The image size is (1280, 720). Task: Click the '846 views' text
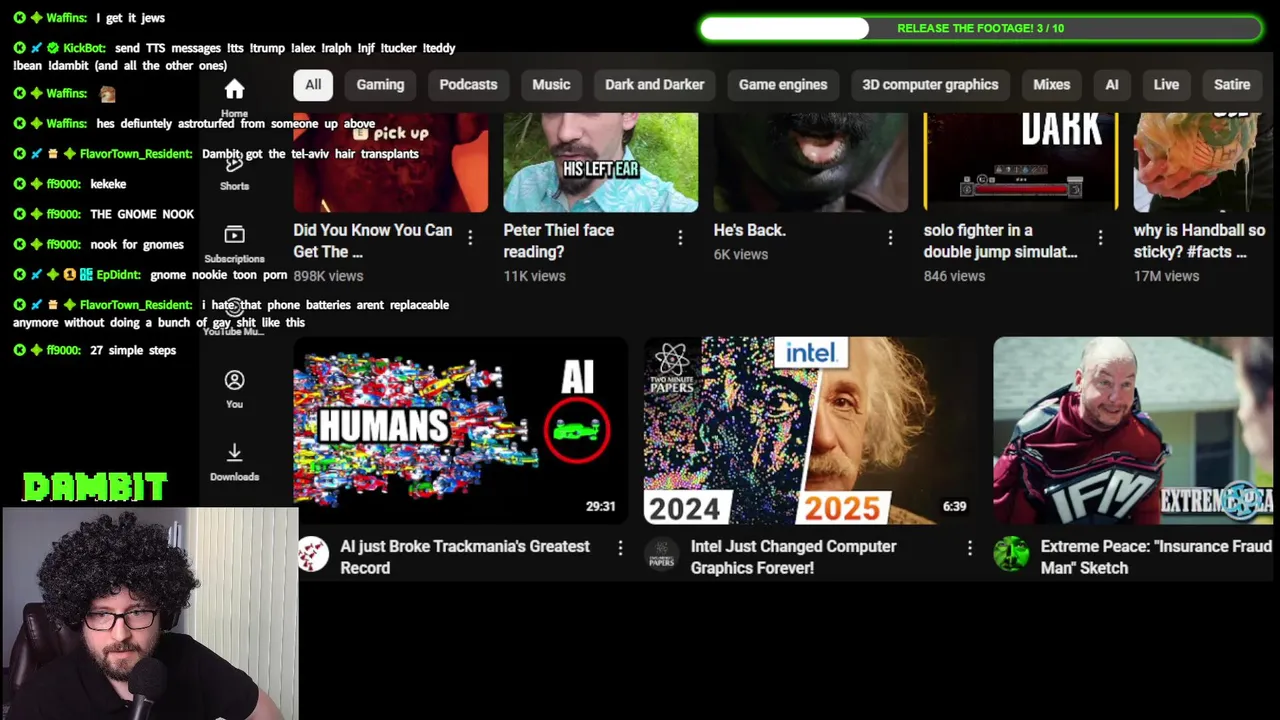tap(954, 276)
